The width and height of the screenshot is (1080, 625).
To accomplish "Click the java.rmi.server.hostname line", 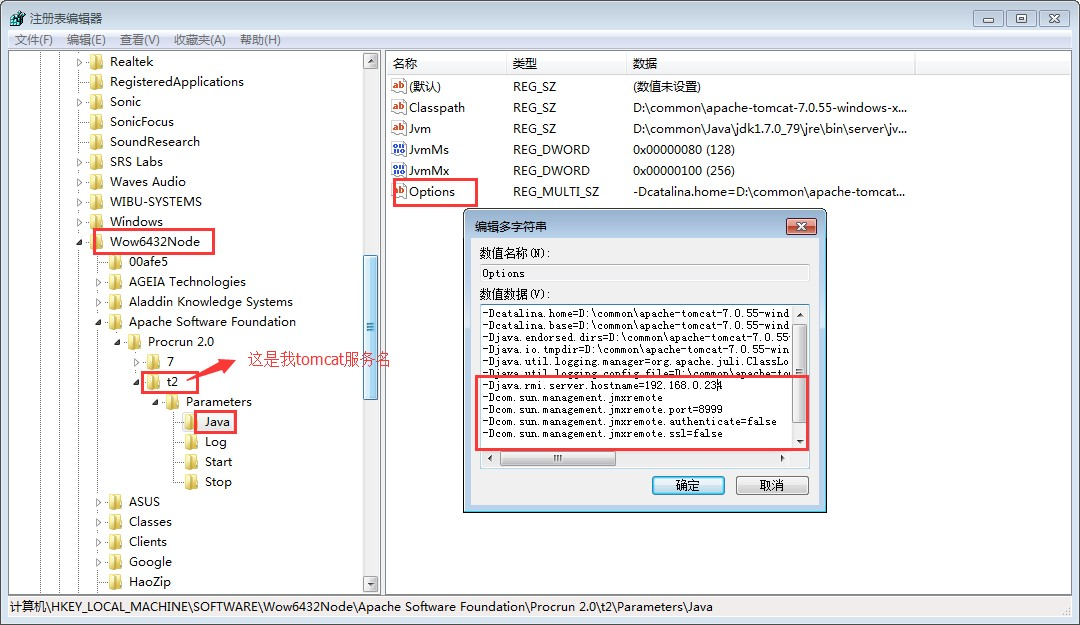I will pos(601,385).
